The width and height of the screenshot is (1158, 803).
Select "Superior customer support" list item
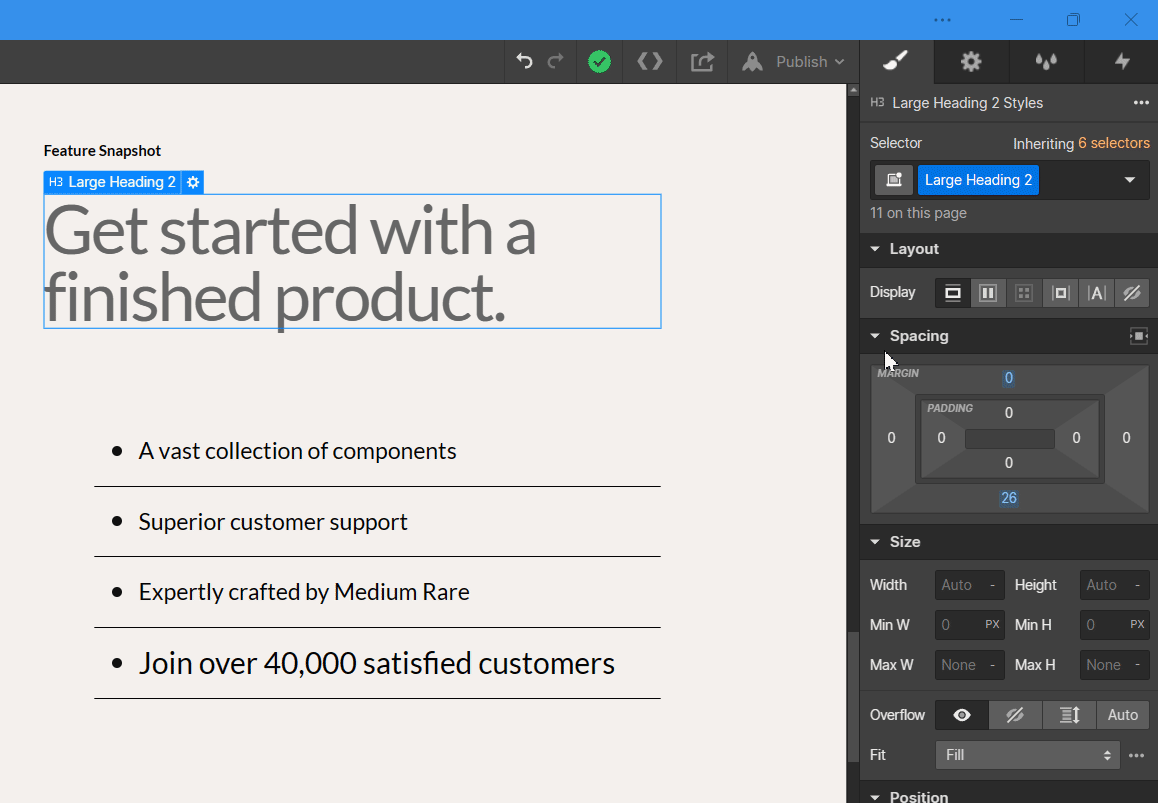click(x=273, y=522)
